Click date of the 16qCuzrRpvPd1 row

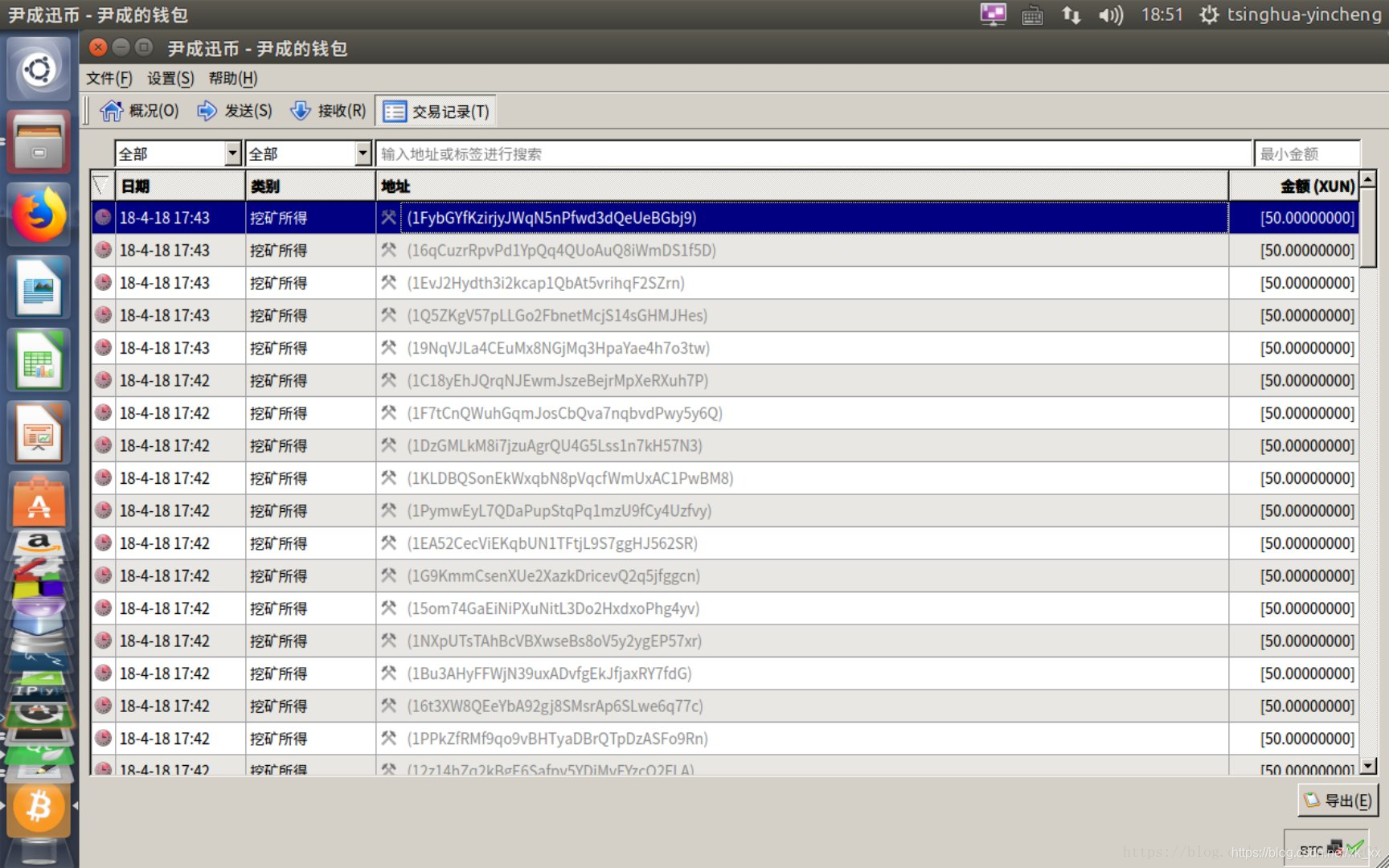coord(165,250)
